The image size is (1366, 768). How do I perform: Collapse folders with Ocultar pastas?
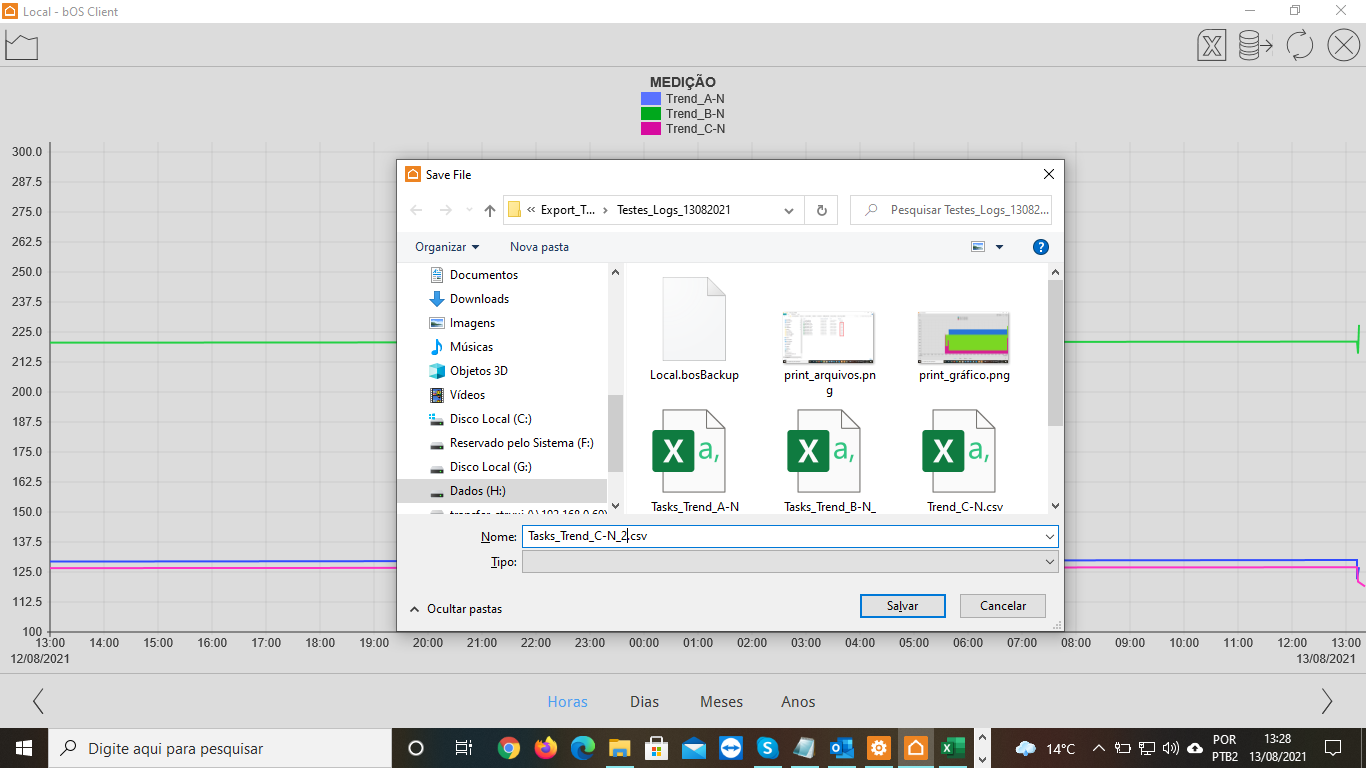456,609
